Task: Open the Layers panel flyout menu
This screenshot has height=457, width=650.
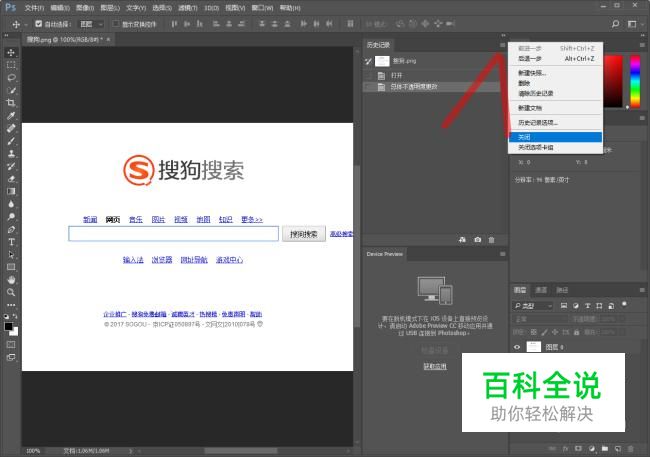Action: [642, 290]
